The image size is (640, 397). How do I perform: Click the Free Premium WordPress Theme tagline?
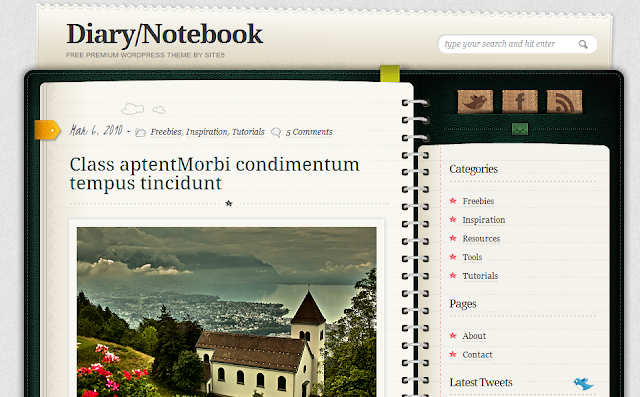[x=145, y=55]
